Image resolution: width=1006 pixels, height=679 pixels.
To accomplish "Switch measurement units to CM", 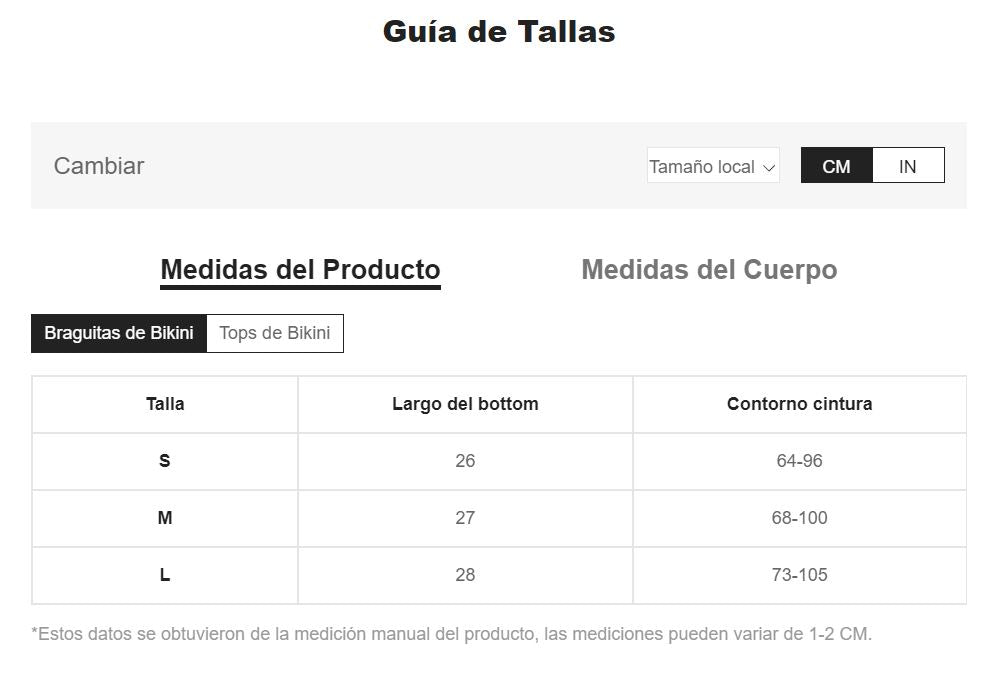I will (x=837, y=166).
